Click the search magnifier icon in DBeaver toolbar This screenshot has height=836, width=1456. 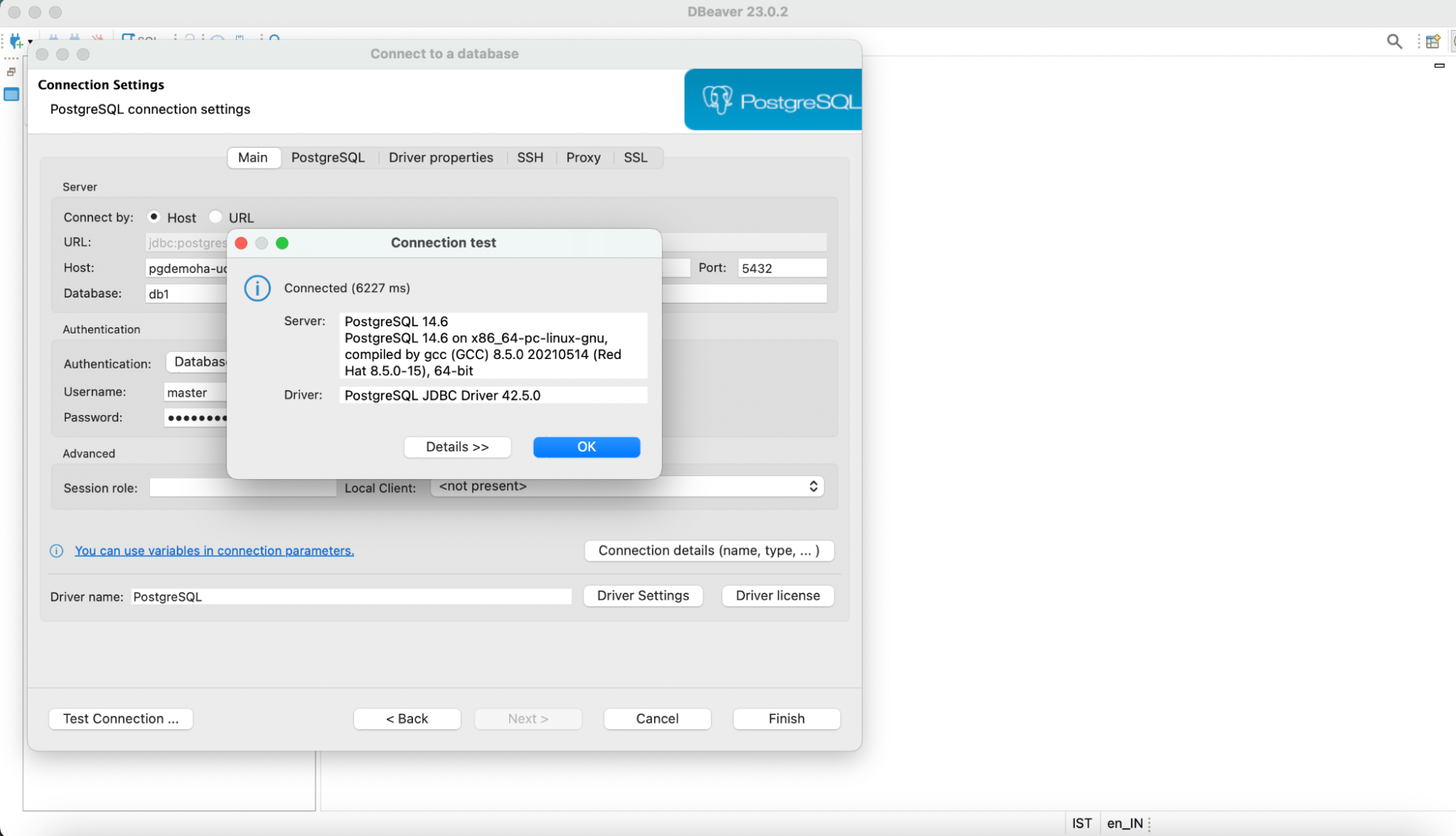tap(1394, 42)
